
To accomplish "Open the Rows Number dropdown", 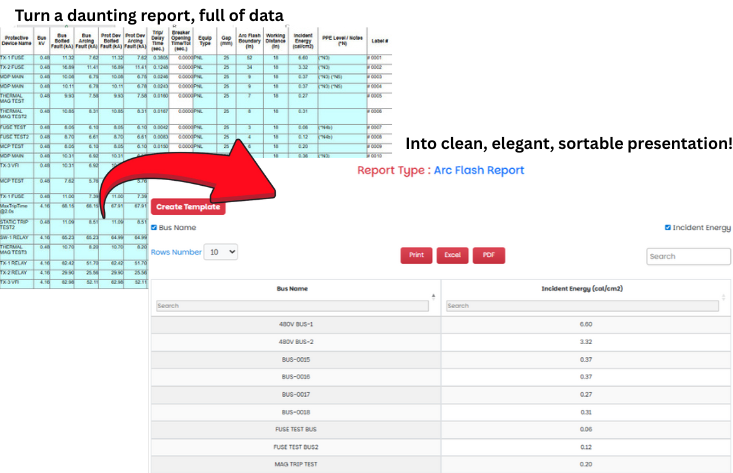I will [220, 252].
